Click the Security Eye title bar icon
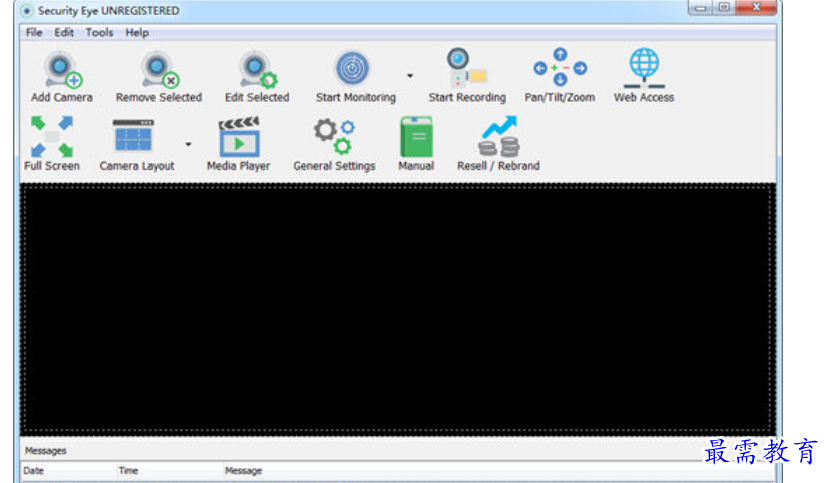Viewport: 826px width, 483px height. 26,11
